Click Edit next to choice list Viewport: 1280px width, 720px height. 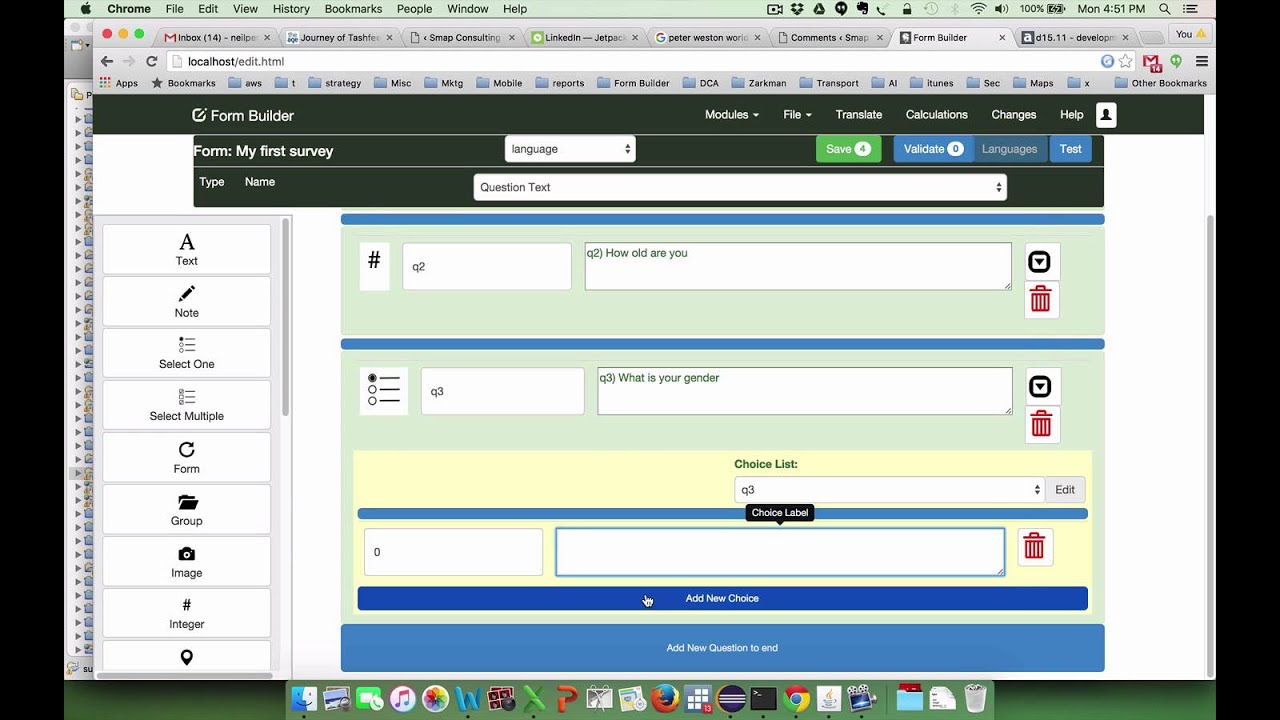[1064, 489]
